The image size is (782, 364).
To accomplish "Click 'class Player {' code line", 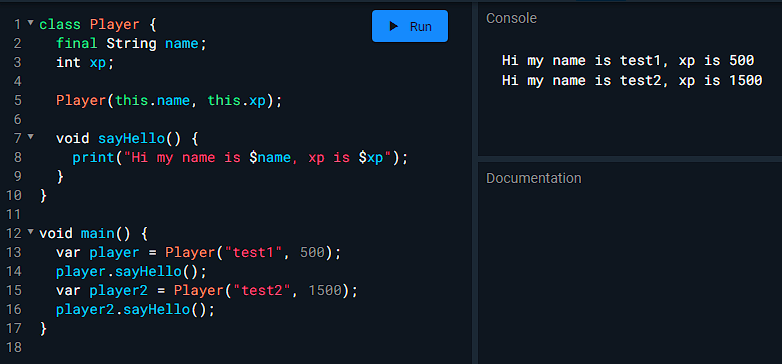I will click(98, 24).
